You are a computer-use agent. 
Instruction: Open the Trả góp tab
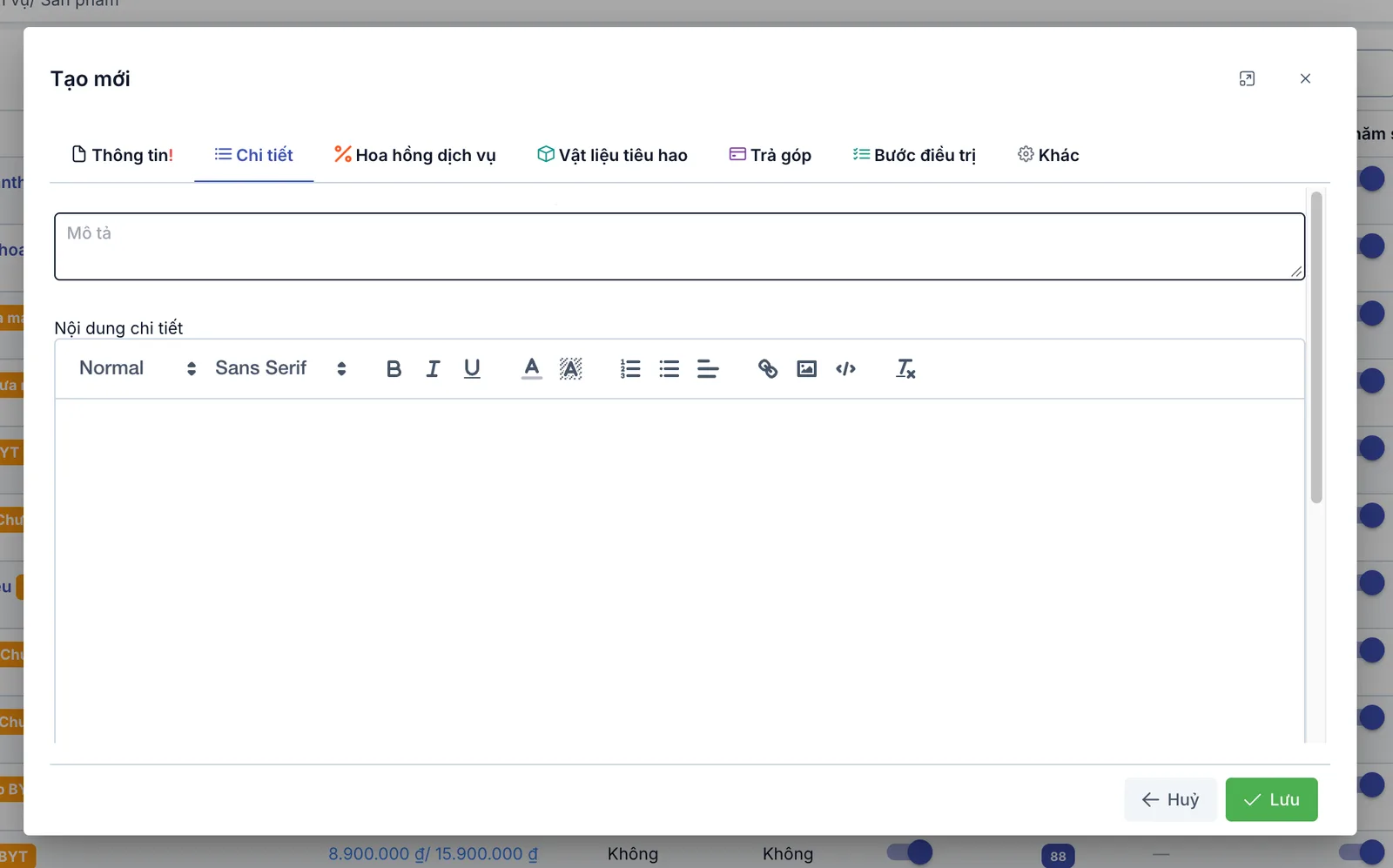(770, 155)
